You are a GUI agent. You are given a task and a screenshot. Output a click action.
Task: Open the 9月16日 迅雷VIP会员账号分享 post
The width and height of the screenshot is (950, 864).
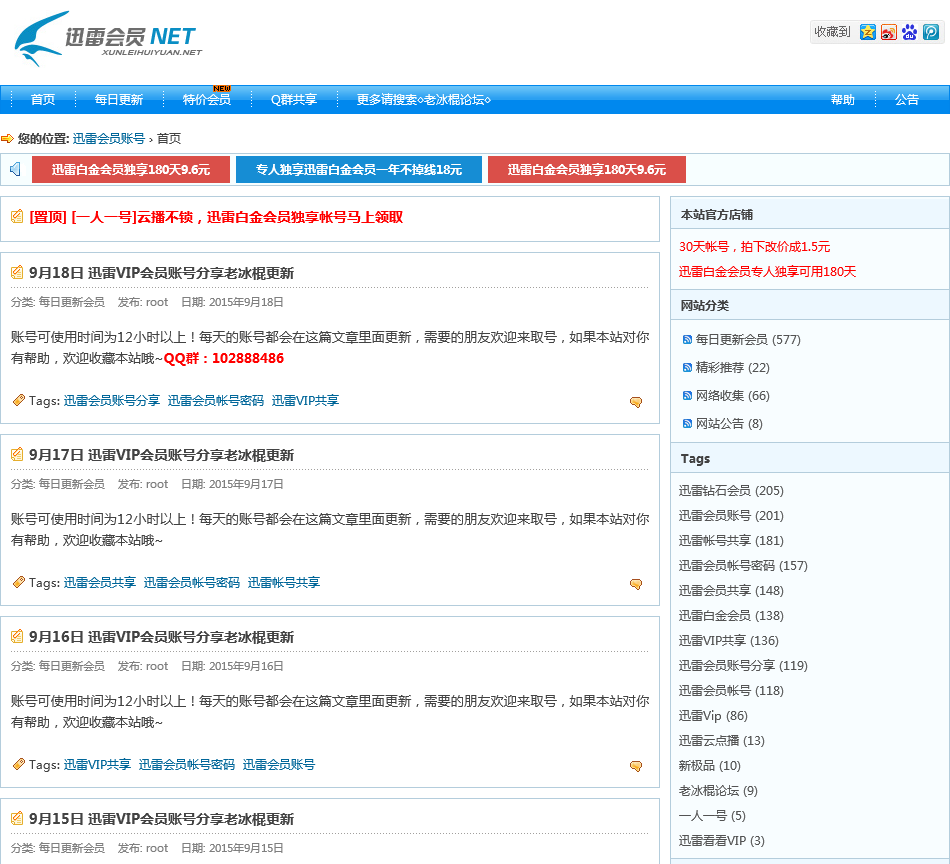[x=161, y=637]
